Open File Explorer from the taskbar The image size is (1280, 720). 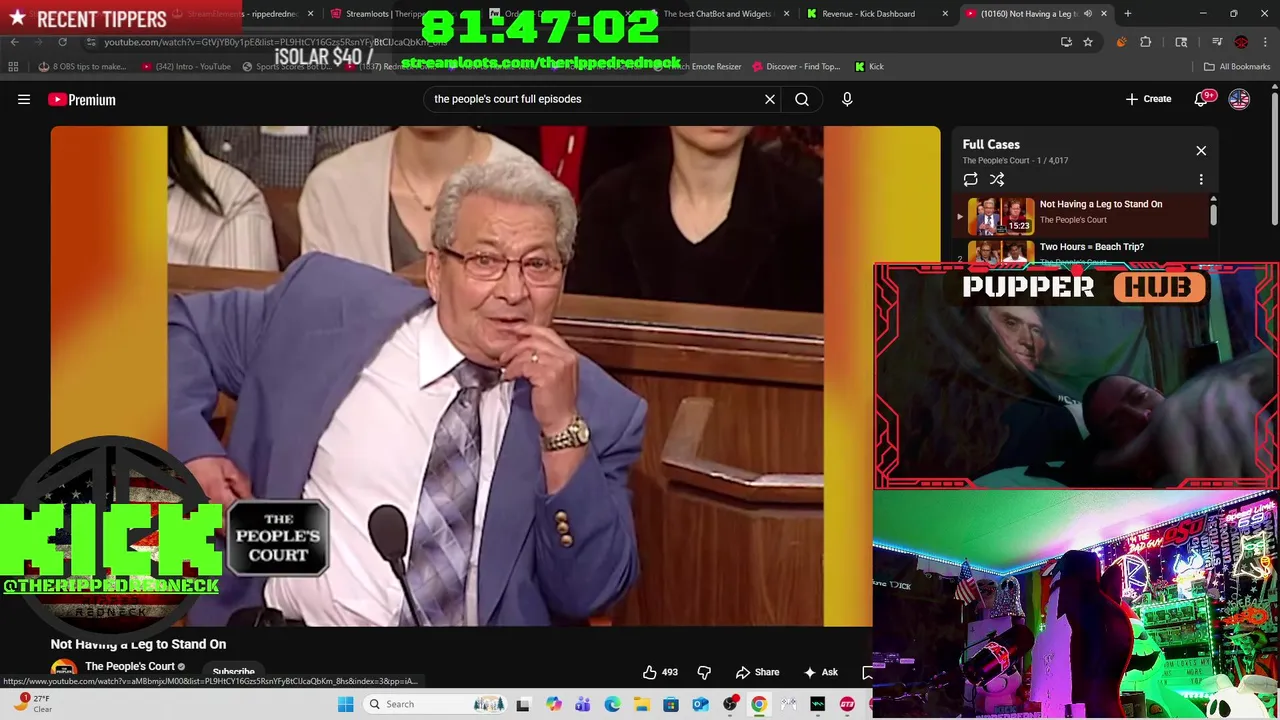(641, 704)
